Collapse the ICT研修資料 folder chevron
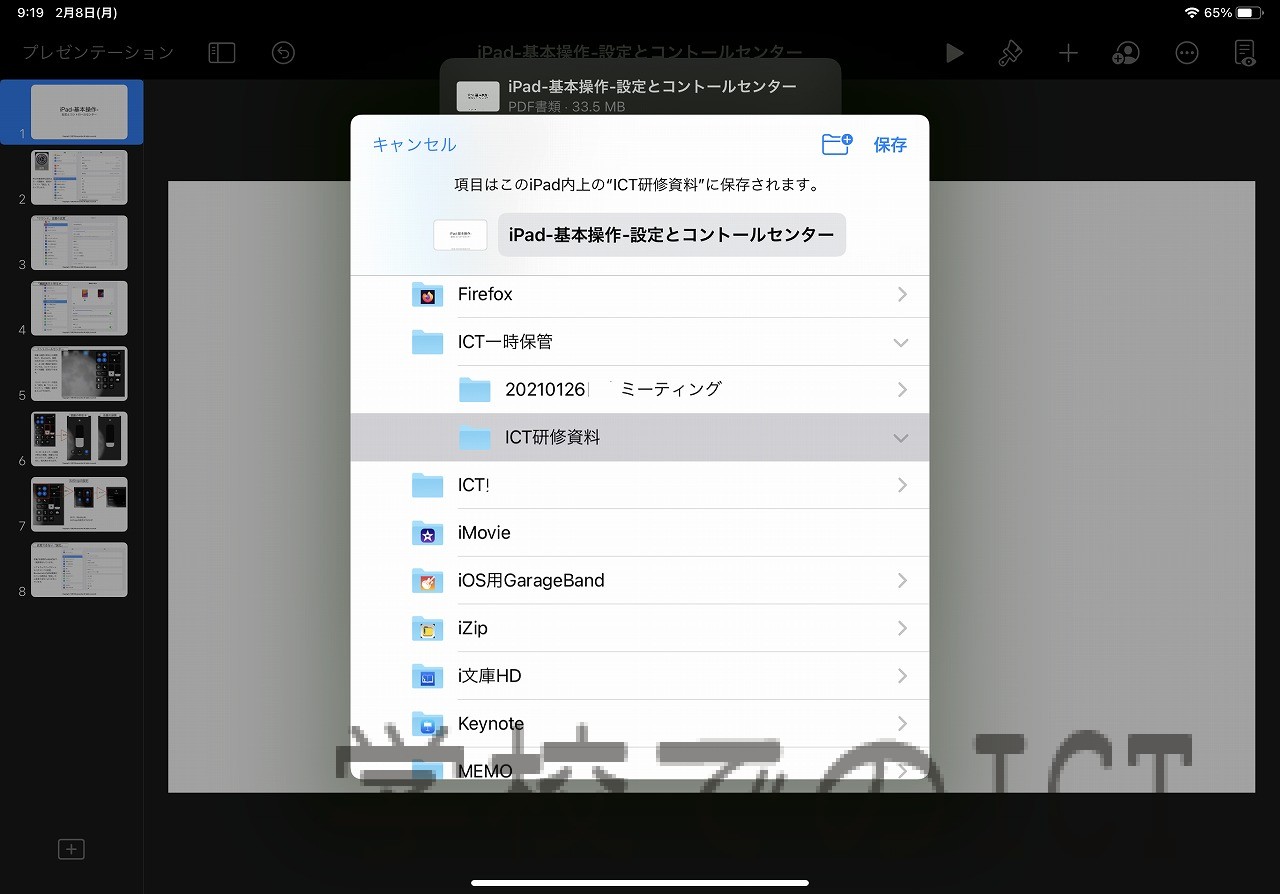The width and height of the screenshot is (1280, 894). 901,438
